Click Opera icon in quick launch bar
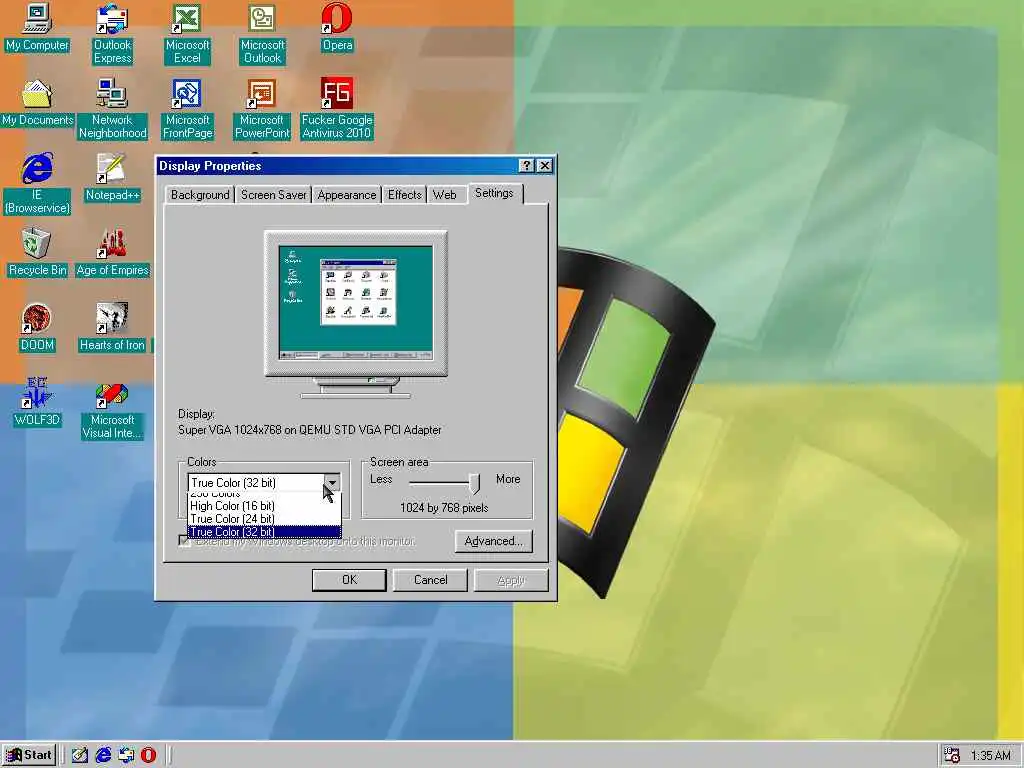This screenshot has height=768, width=1024. point(149,755)
